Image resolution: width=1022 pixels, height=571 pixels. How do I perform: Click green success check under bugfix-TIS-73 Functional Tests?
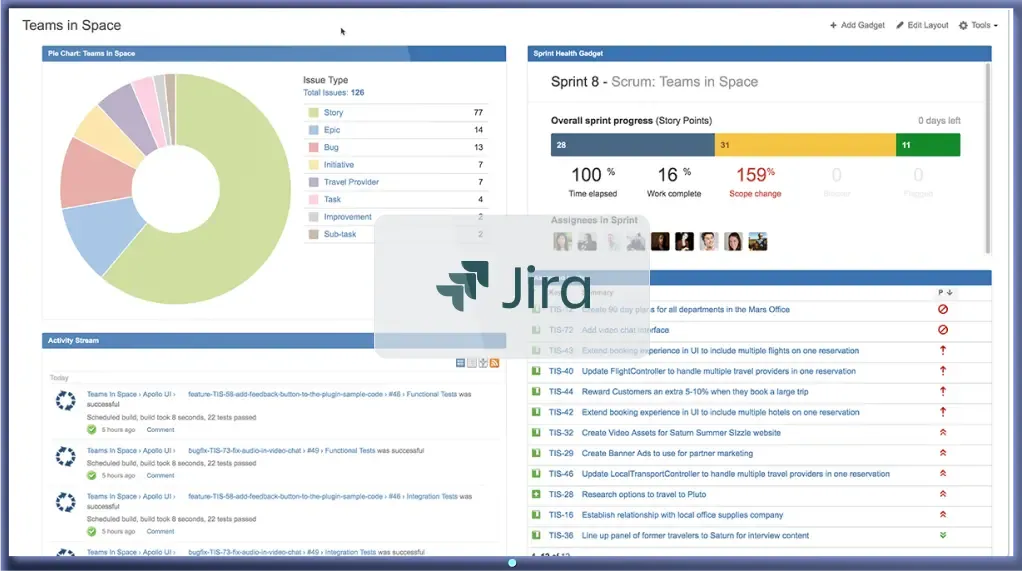[92, 475]
